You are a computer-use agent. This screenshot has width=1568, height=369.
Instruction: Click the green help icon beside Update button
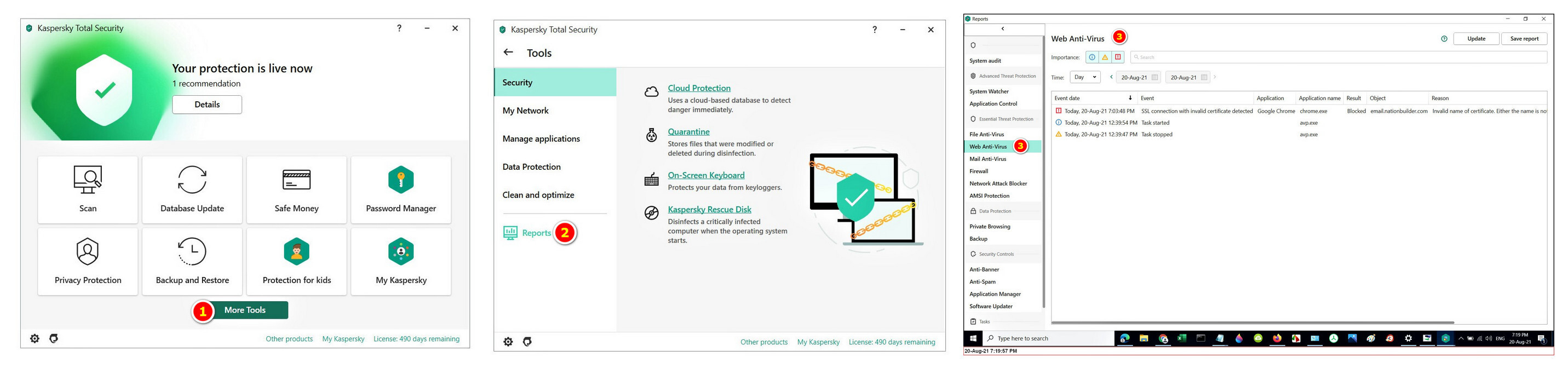point(1444,39)
